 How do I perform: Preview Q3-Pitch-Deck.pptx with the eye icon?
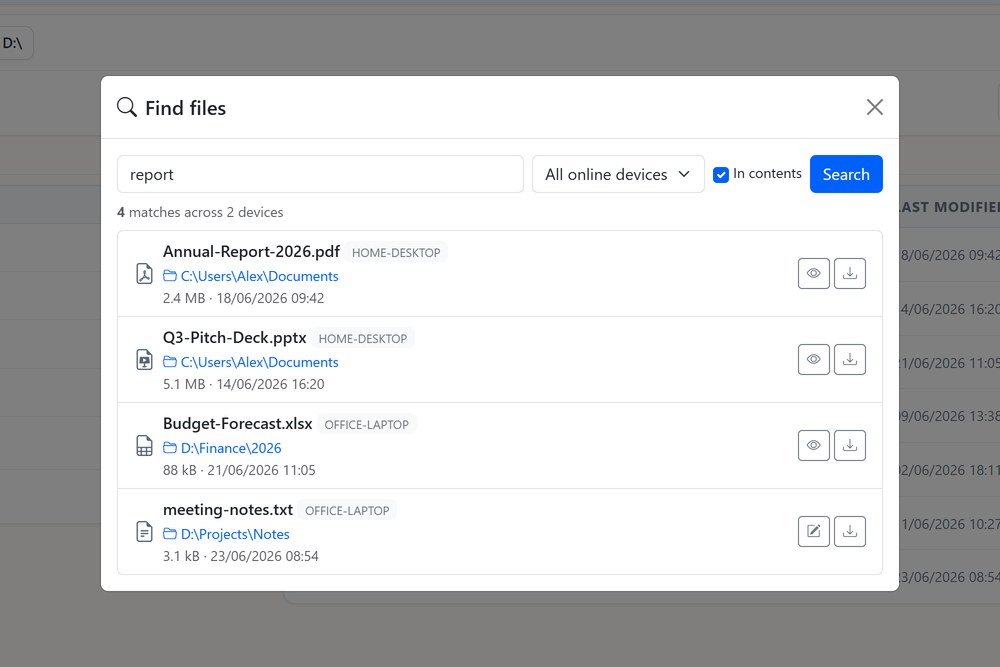click(x=813, y=360)
